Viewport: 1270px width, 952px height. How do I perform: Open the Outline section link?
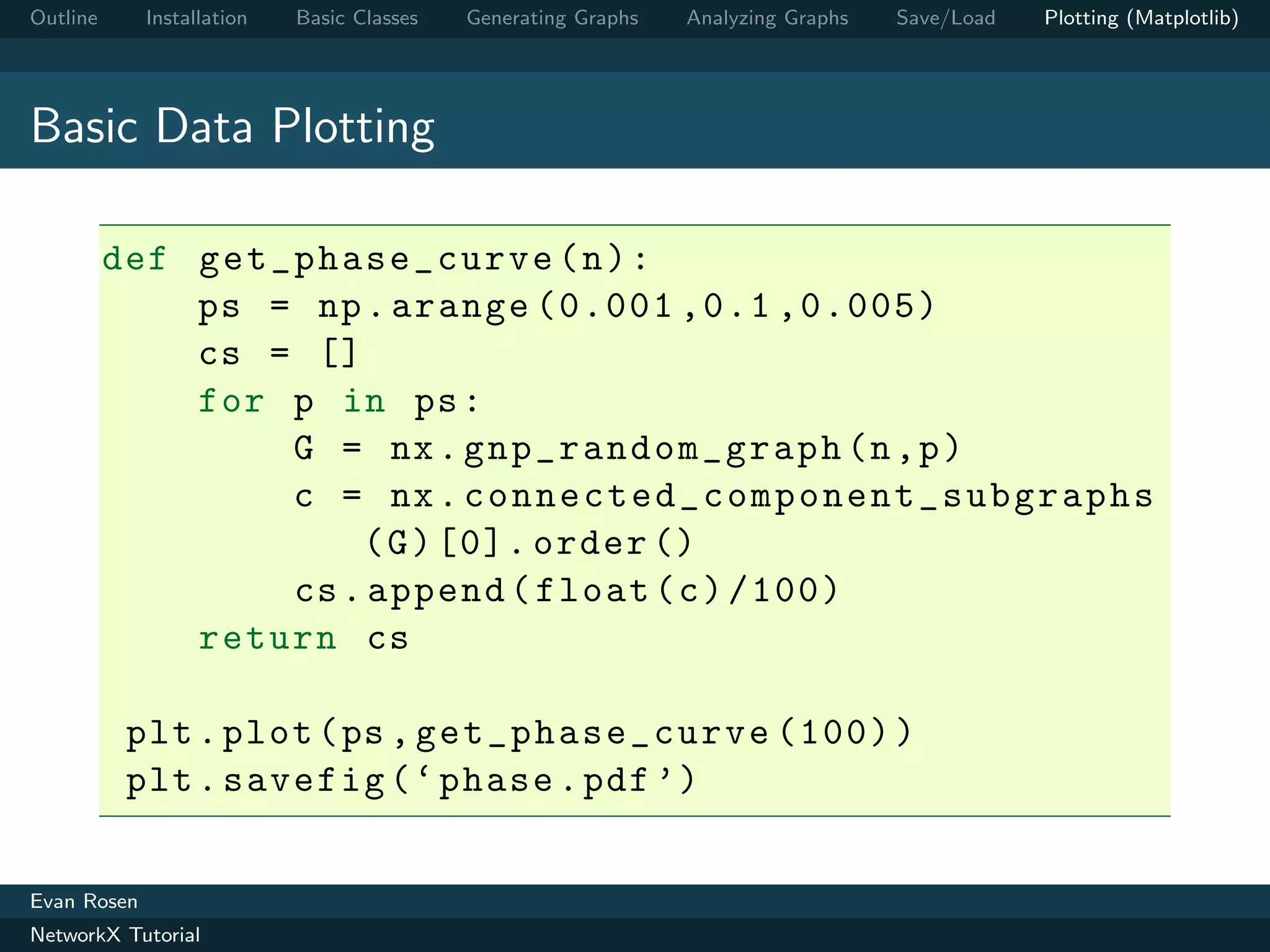pyautogui.click(x=64, y=18)
